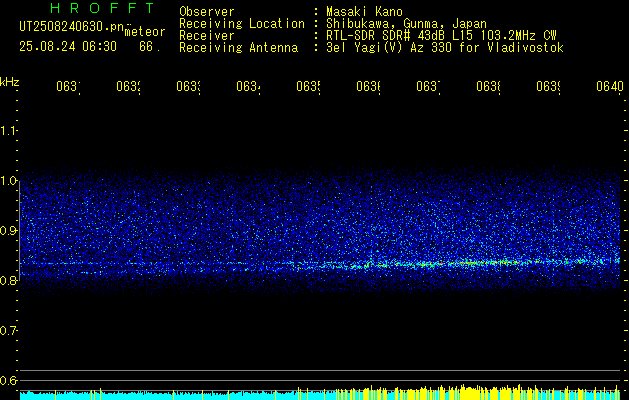Click the 0.7 frequency axis label

8,331
